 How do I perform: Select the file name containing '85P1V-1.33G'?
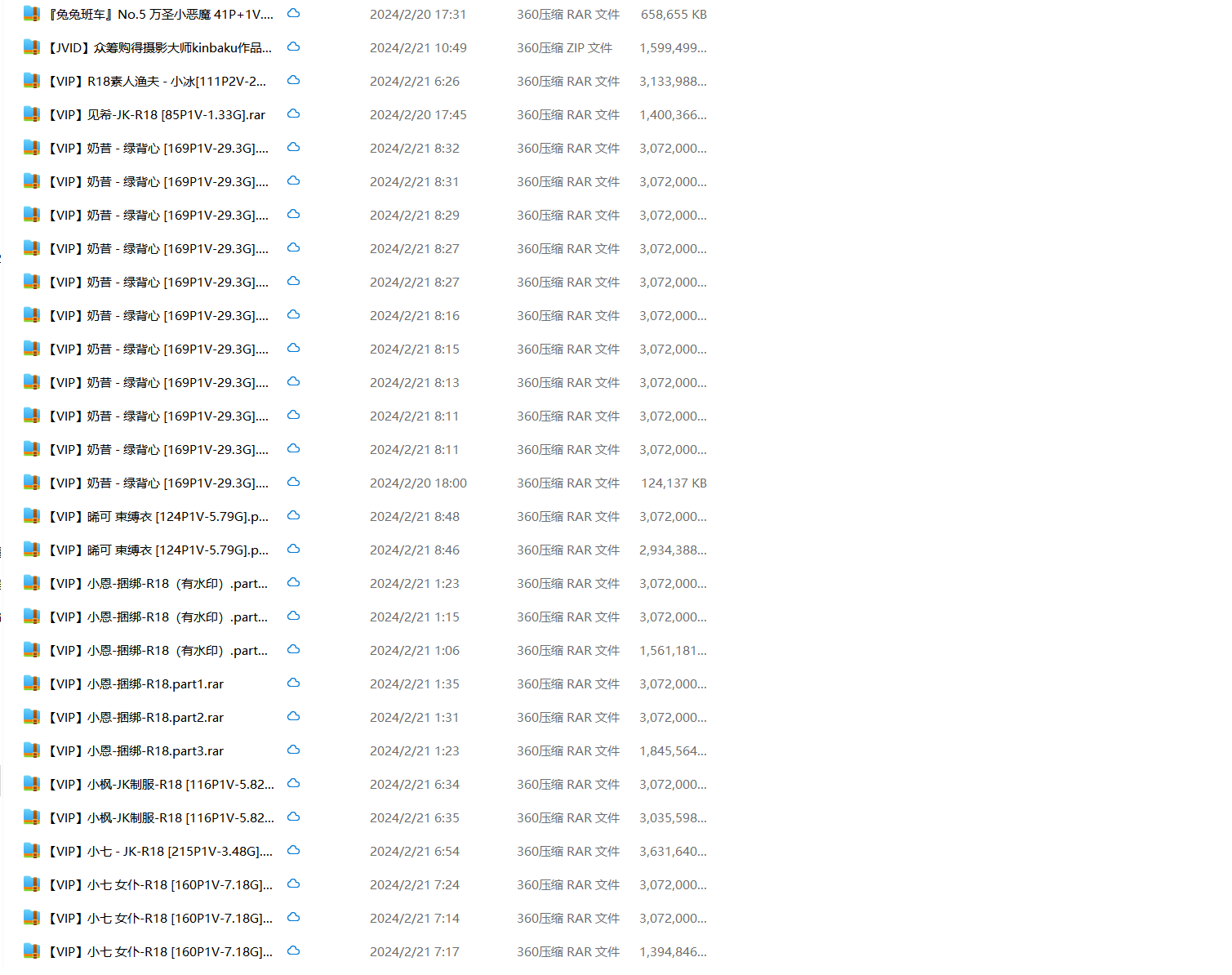(x=157, y=115)
